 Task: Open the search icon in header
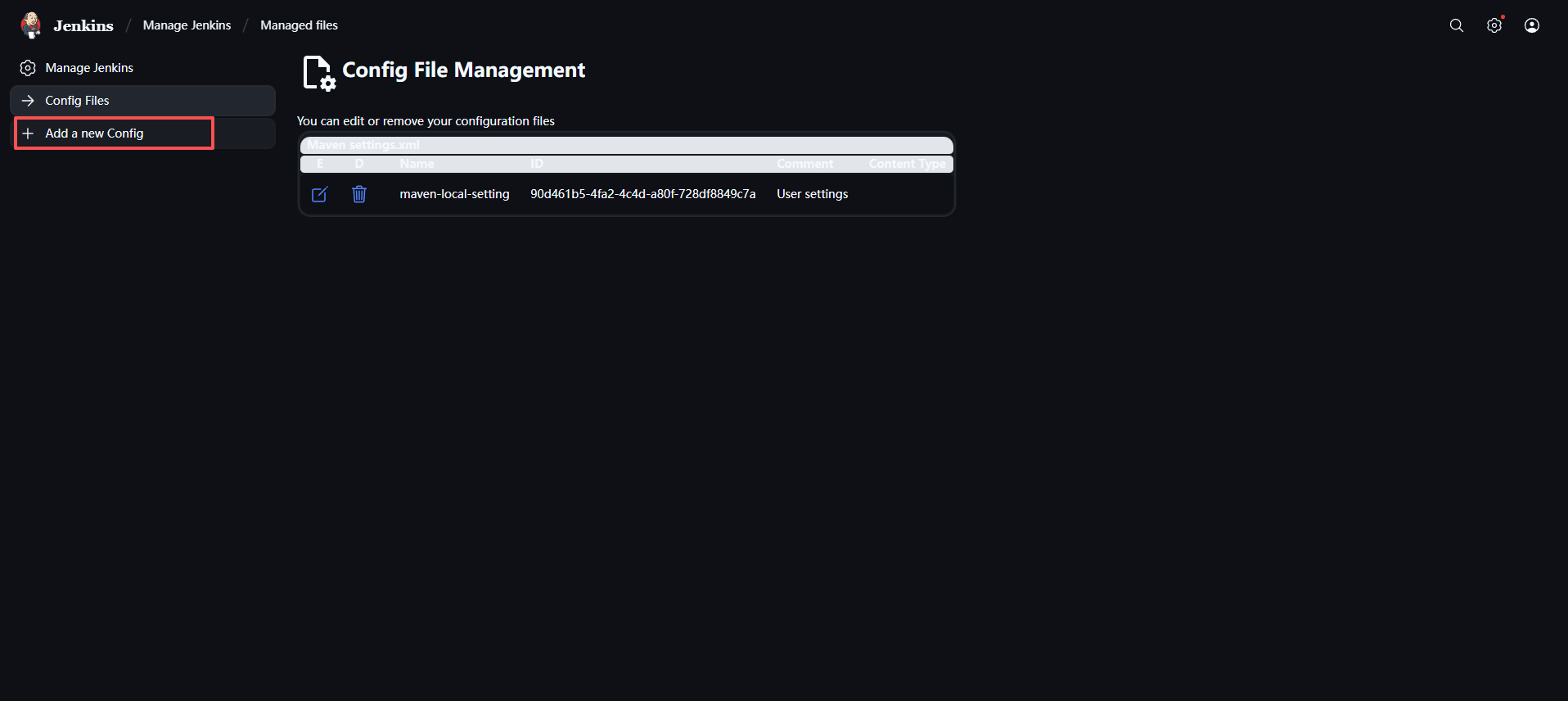tap(1456, 25)
